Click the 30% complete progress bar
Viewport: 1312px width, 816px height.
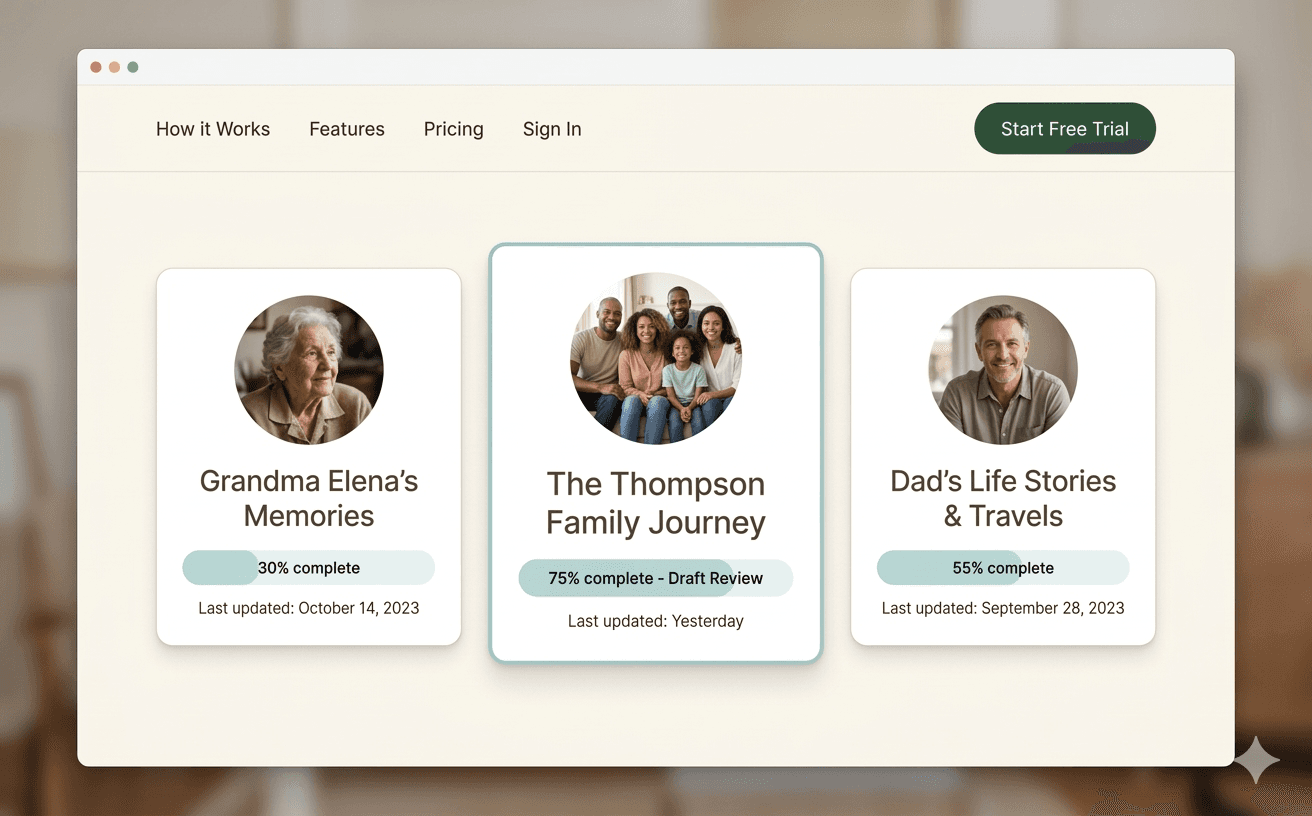click(308, 567)
